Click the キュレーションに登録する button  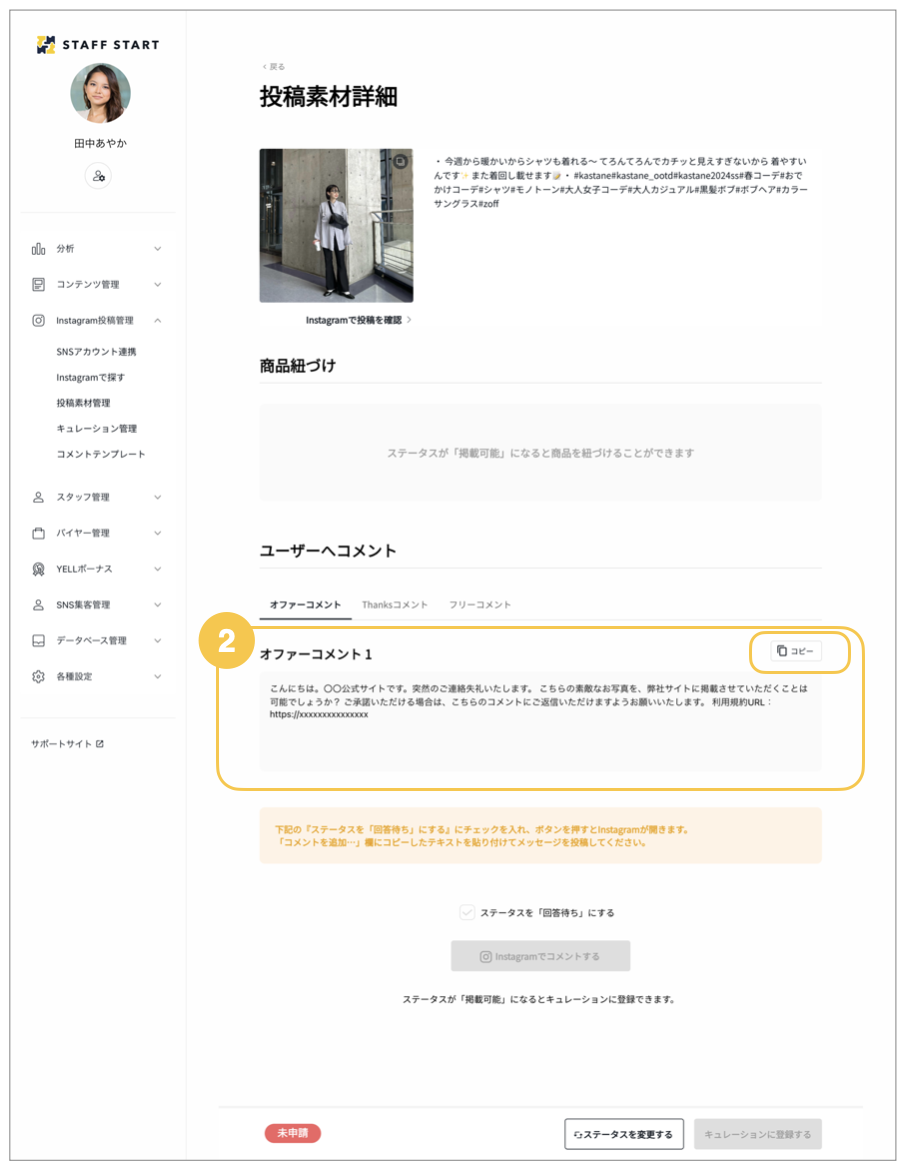click(758, 1134)
